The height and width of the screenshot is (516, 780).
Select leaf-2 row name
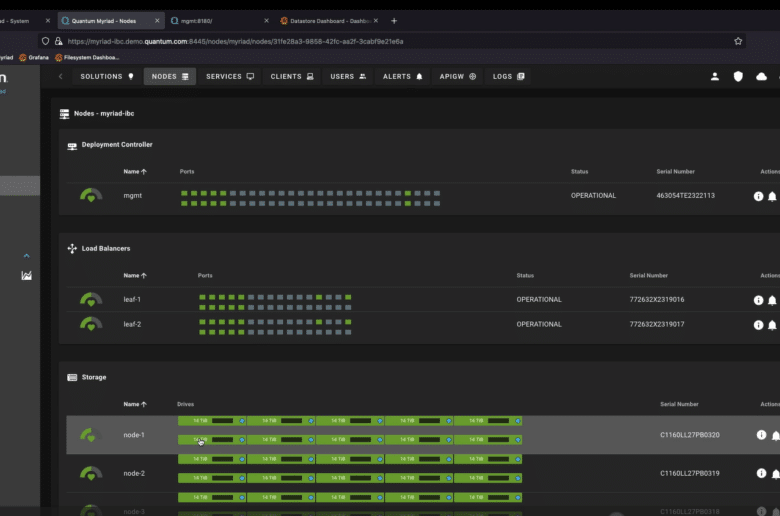(x=132, y=324)
